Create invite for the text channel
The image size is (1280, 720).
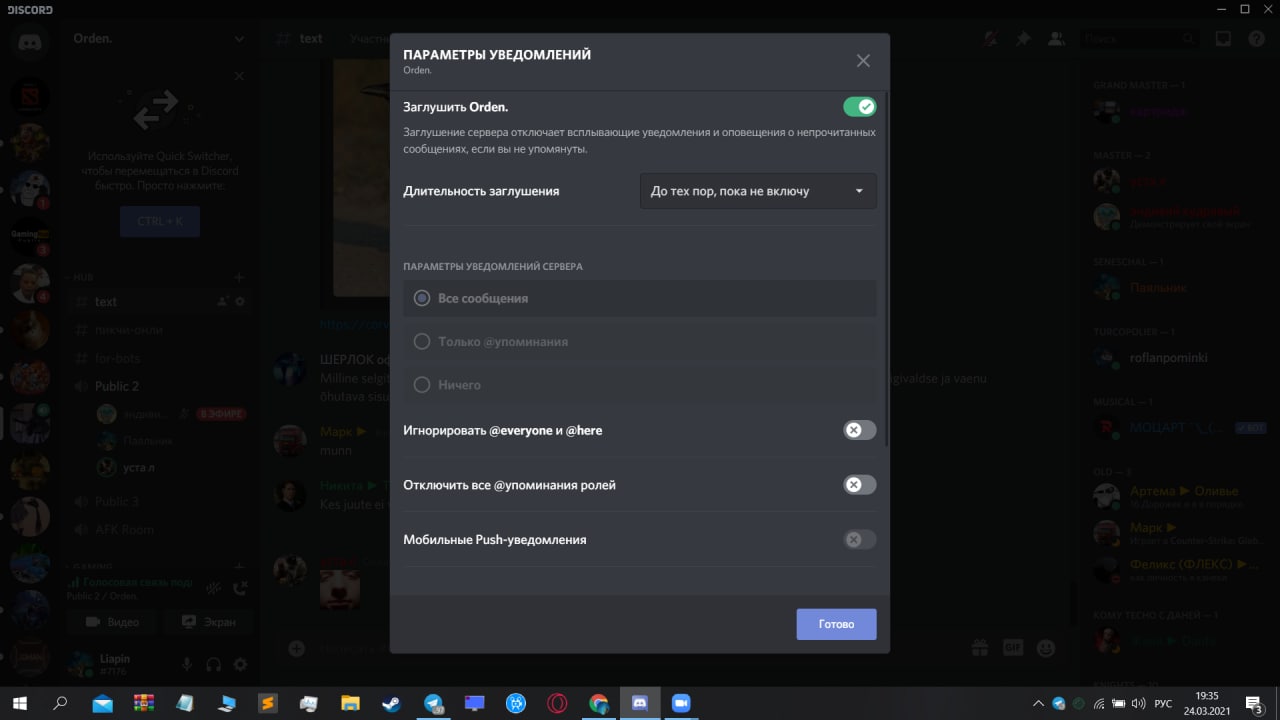(223, 301)
